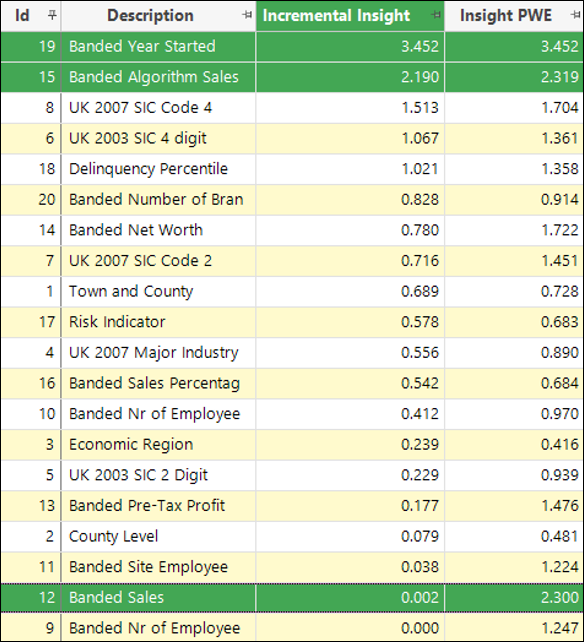Viewport: 584px width, 642px height.
Task: Select the Banded Sales row with Id 12
Action: [292, 598]
